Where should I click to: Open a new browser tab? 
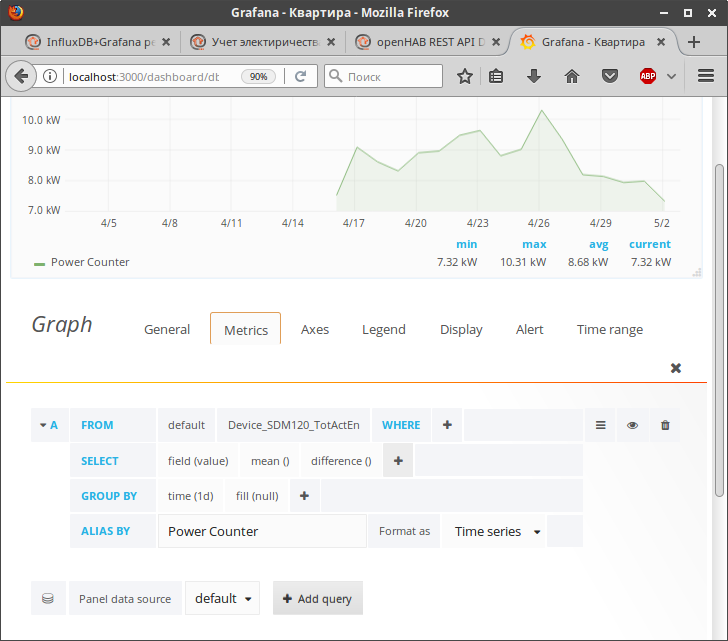click(x=694, y=42)
